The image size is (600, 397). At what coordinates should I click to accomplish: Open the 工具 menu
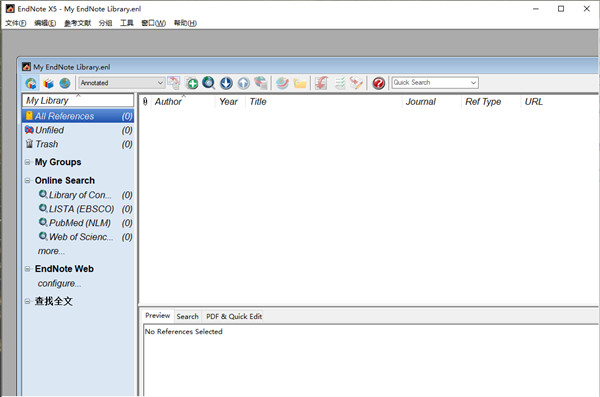127,23
